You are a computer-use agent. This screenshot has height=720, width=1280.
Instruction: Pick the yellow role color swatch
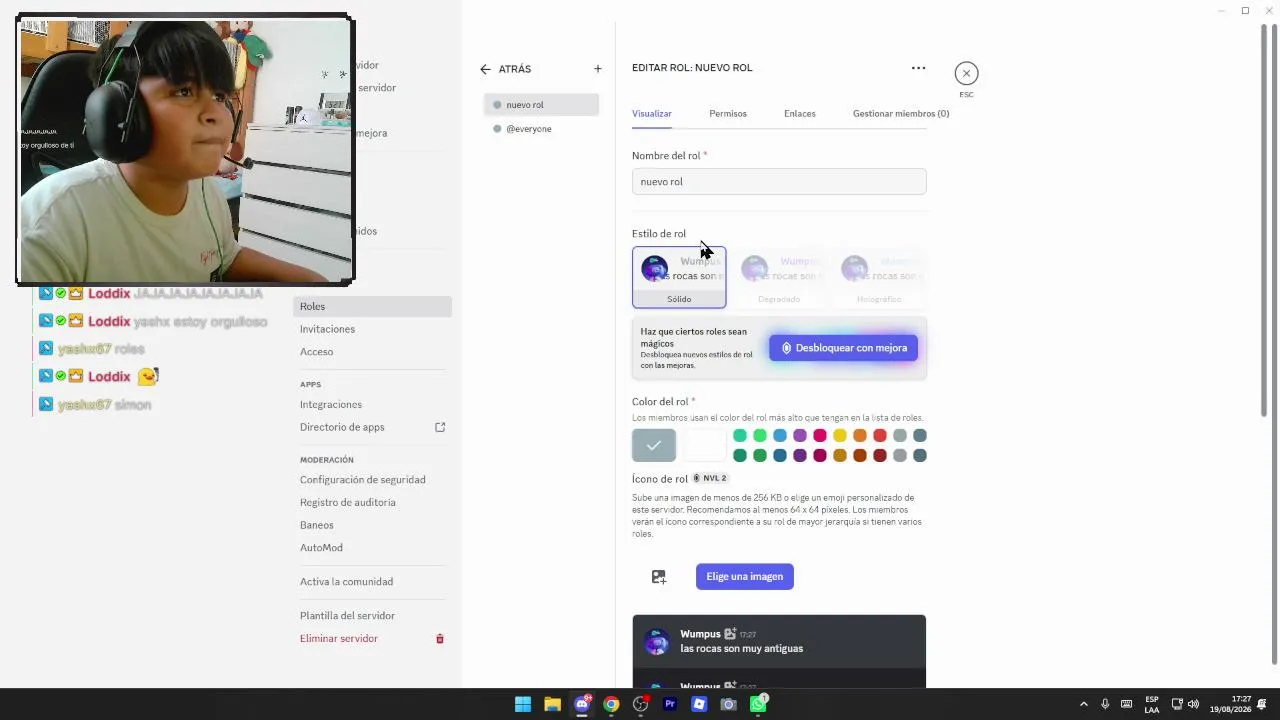[x=840, y=435]
